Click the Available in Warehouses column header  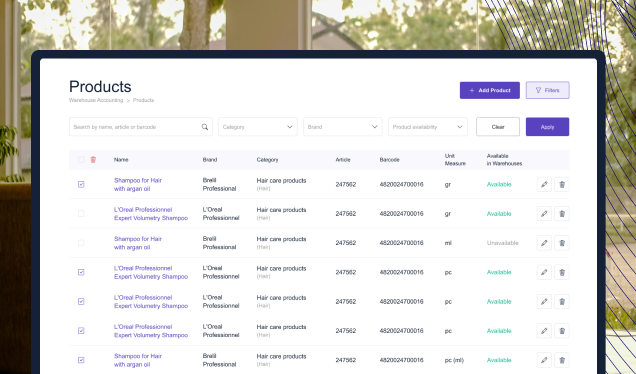point(504,160)
